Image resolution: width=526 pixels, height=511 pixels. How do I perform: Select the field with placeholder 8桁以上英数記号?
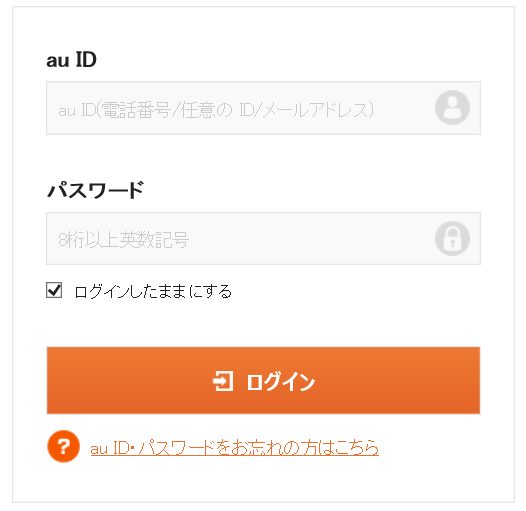pos(263,238)
